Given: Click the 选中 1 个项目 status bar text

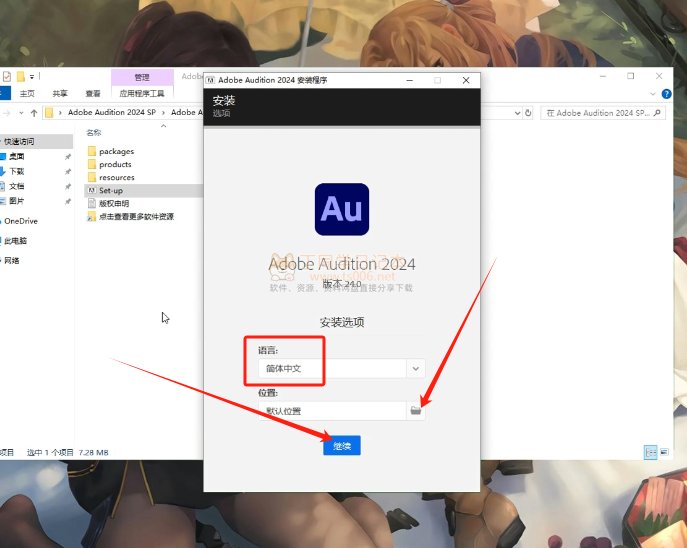Looking at the screenshot, I should pos(50,453).
